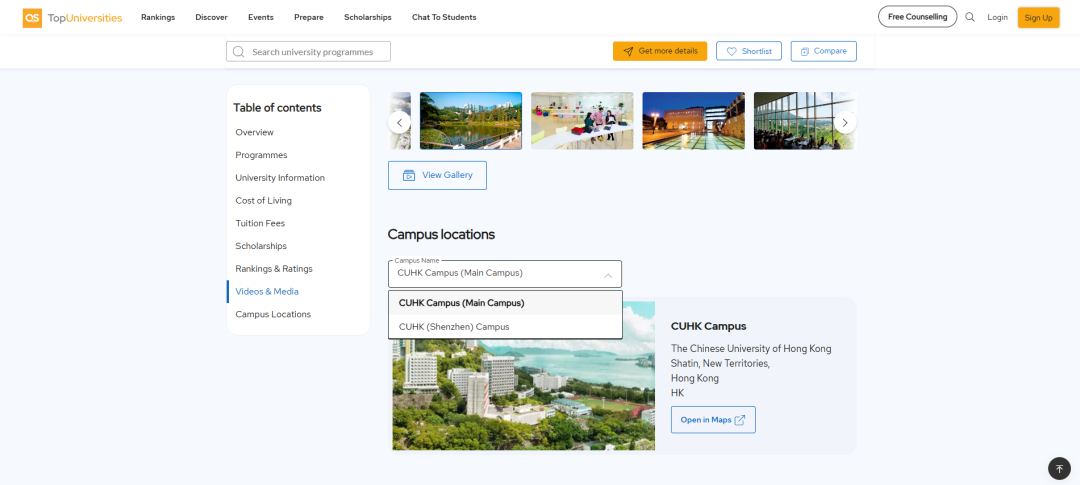Jump to Tuition Fees section
The image size is (1080, 485).
(260, 223)
